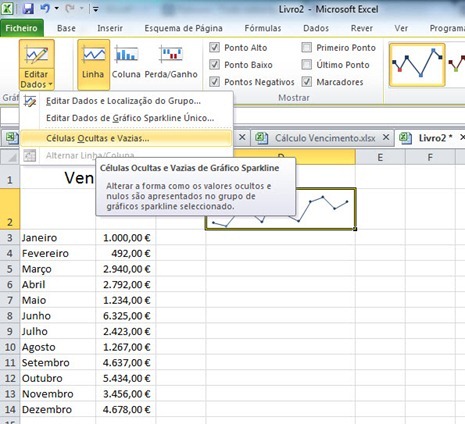This screenshot has width=465, height=424.
Task: Uncheck the Ponto Alto checkbox
Action: (214, 48)
